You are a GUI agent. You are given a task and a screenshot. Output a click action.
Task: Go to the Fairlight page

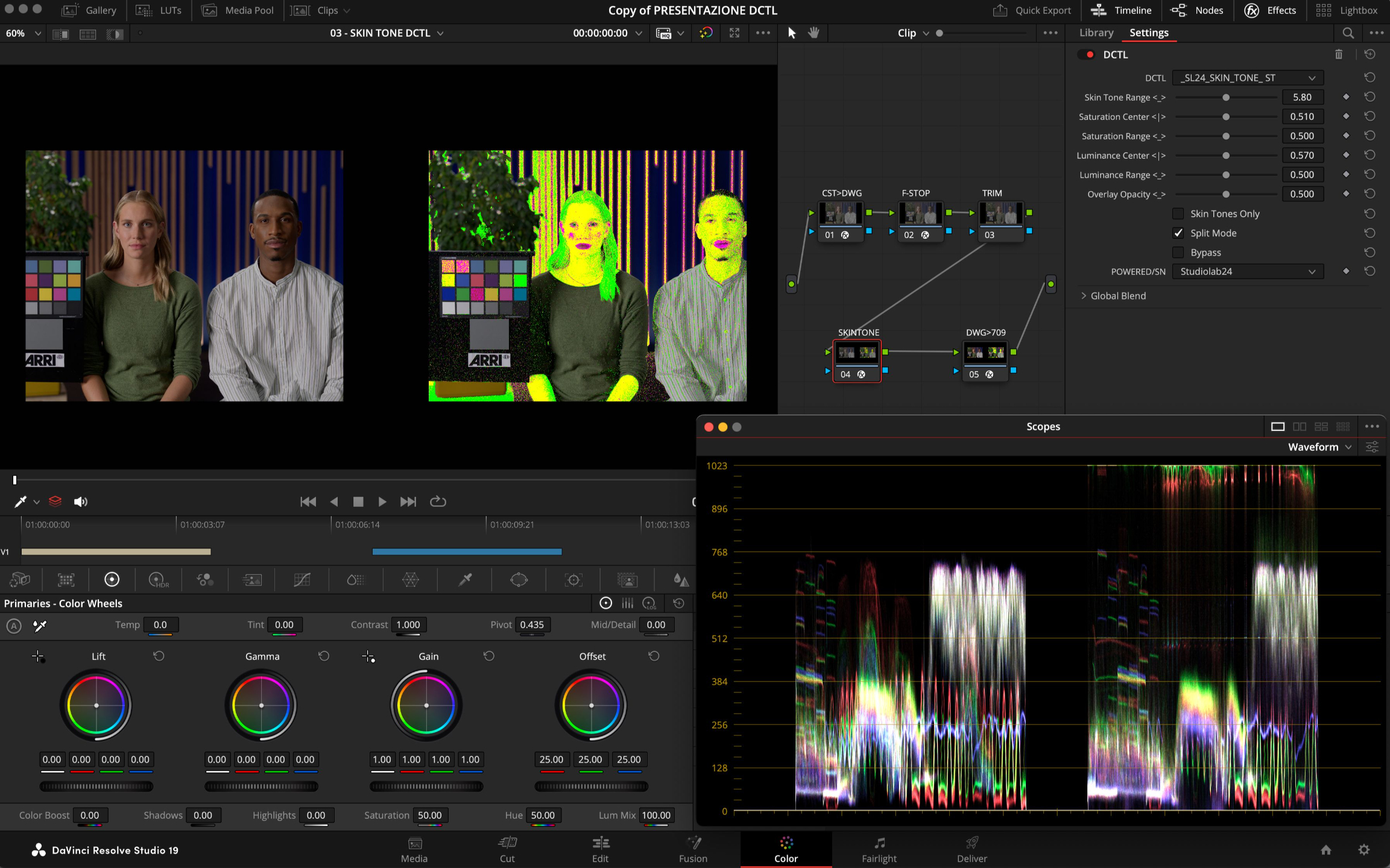(x=879, y=849)
